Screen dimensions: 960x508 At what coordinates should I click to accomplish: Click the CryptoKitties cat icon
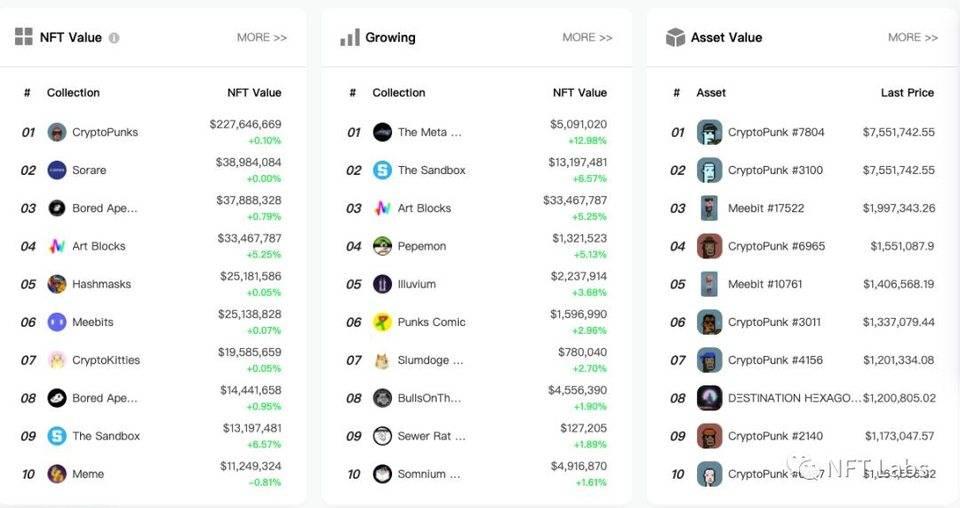(57, 360)
